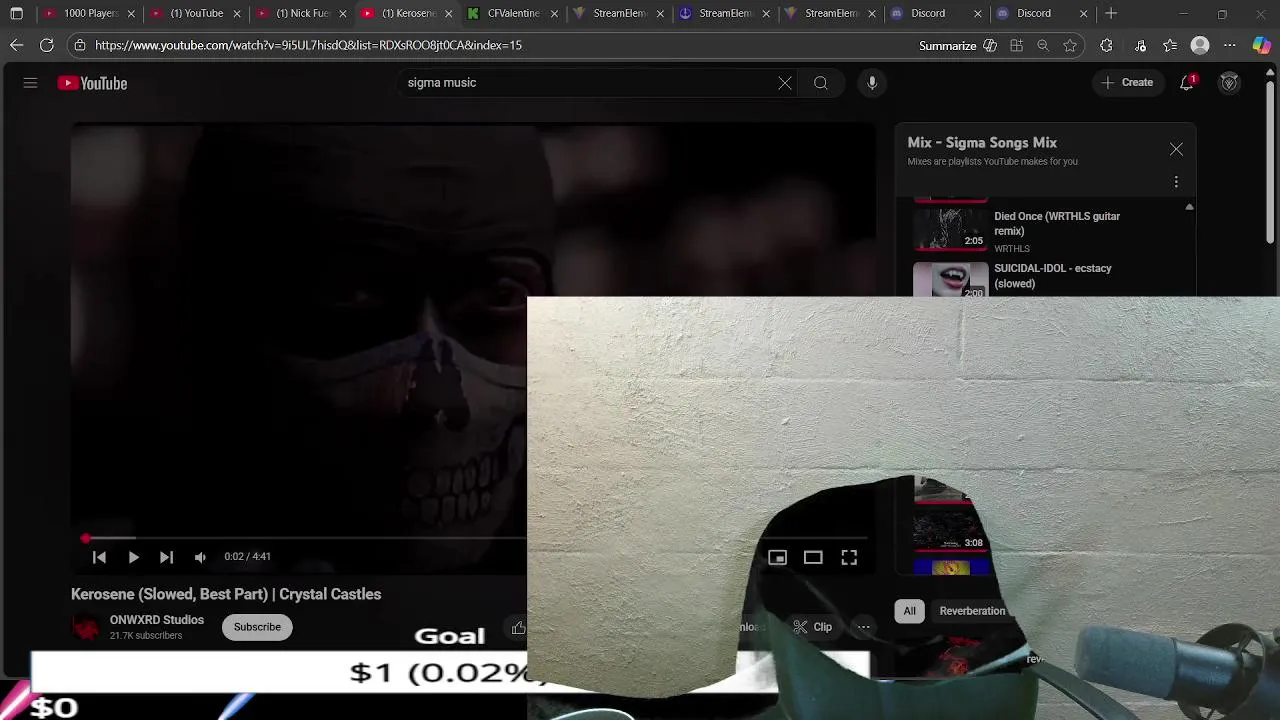Viewport: 1280px width, 720px height.
Task: Open ONWXRD Studios channel link
Action: 157,620
